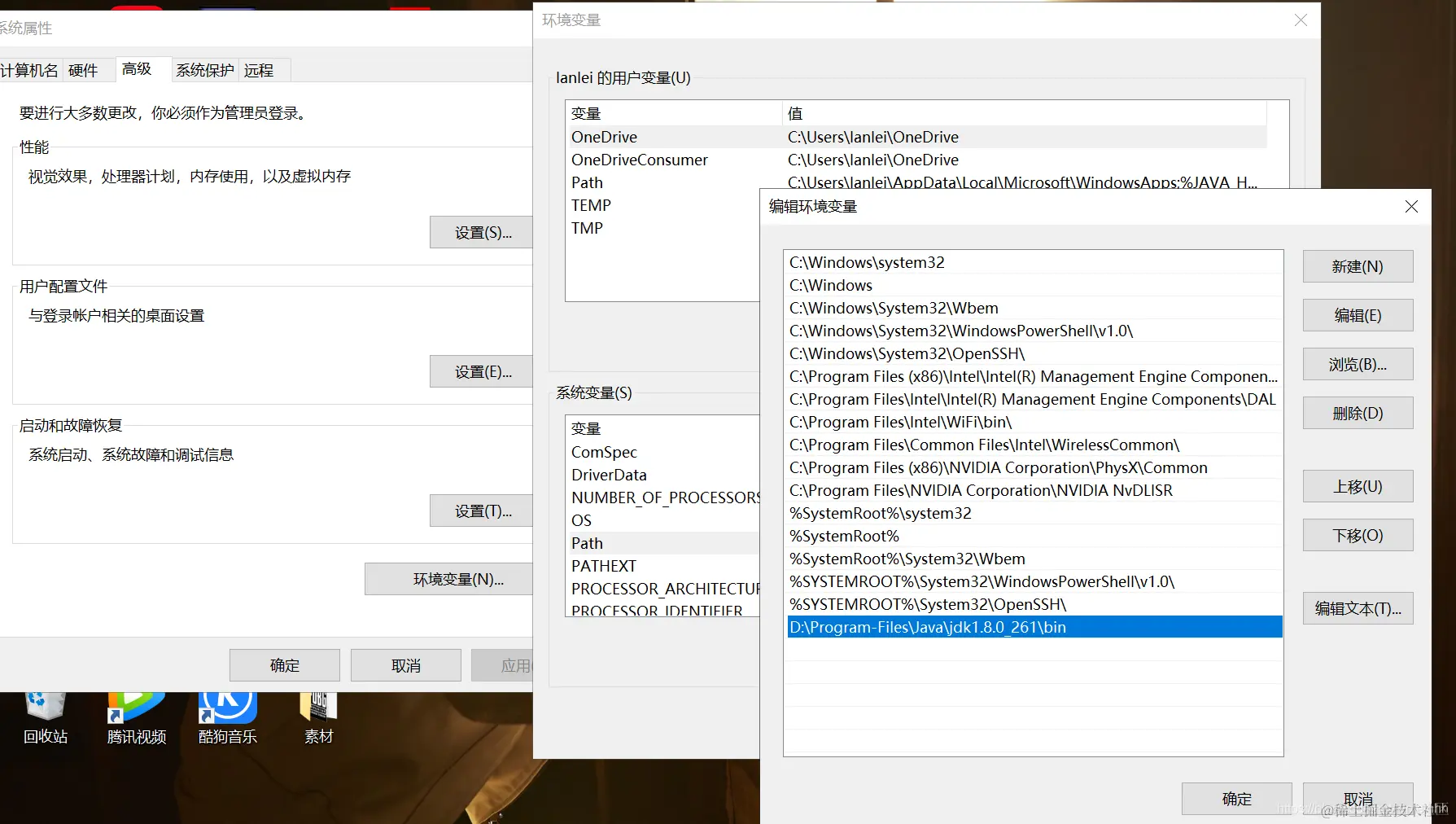
Task: Select the Program Files (x86) Intel Management Engine entry
Action: 1034,376
